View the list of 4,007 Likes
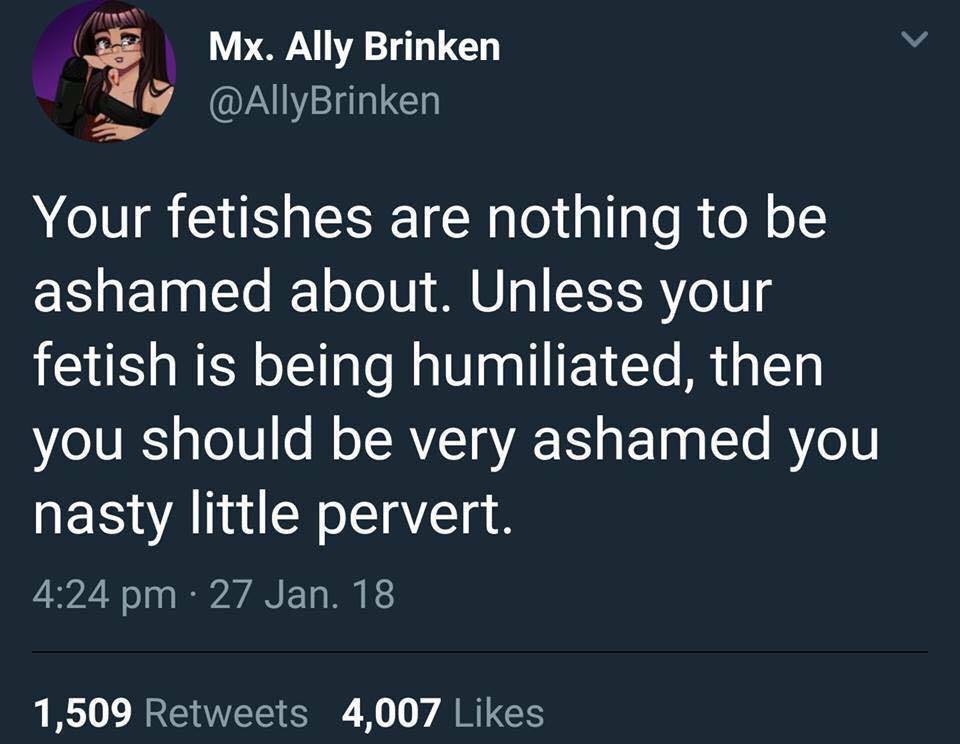Viewport: 960px width, 744px height. pos(443,713)
